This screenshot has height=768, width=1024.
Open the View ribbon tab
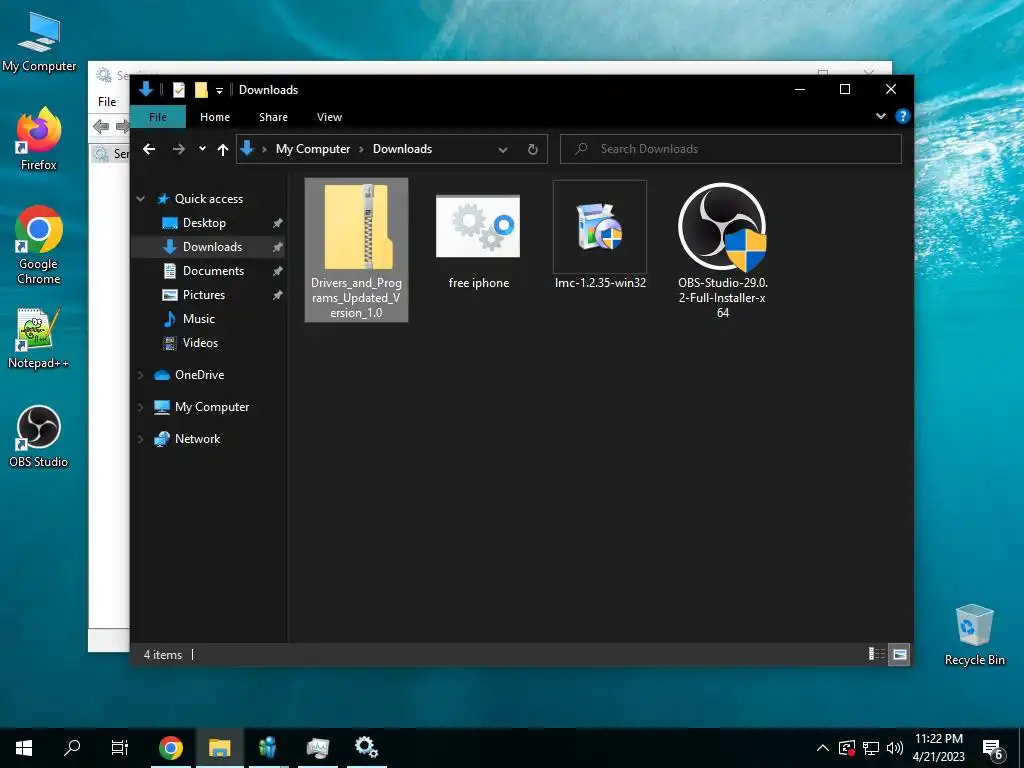[x=329, y=117]
